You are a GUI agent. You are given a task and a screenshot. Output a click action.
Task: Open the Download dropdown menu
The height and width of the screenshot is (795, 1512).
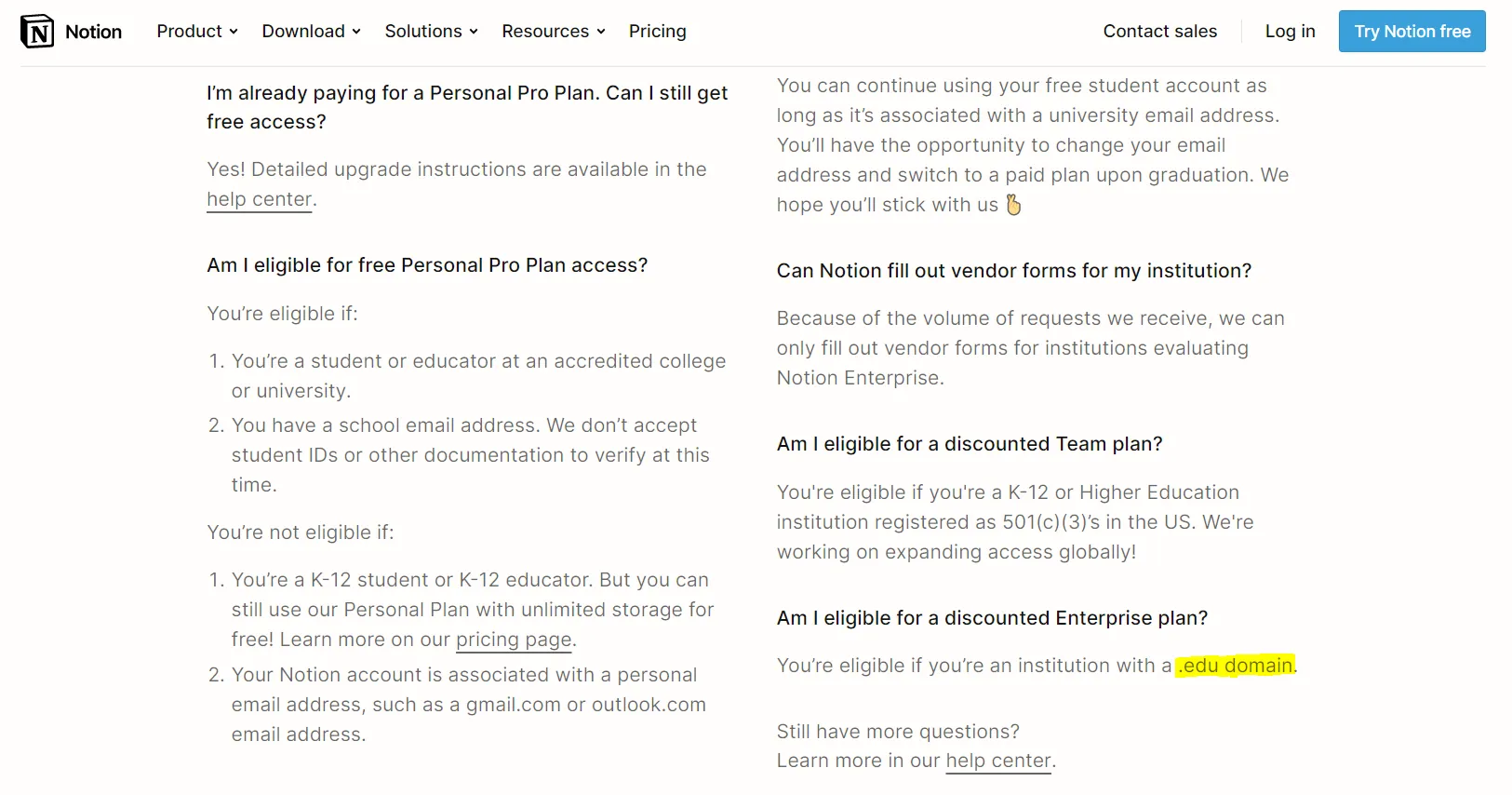click(x=311, y=32)
